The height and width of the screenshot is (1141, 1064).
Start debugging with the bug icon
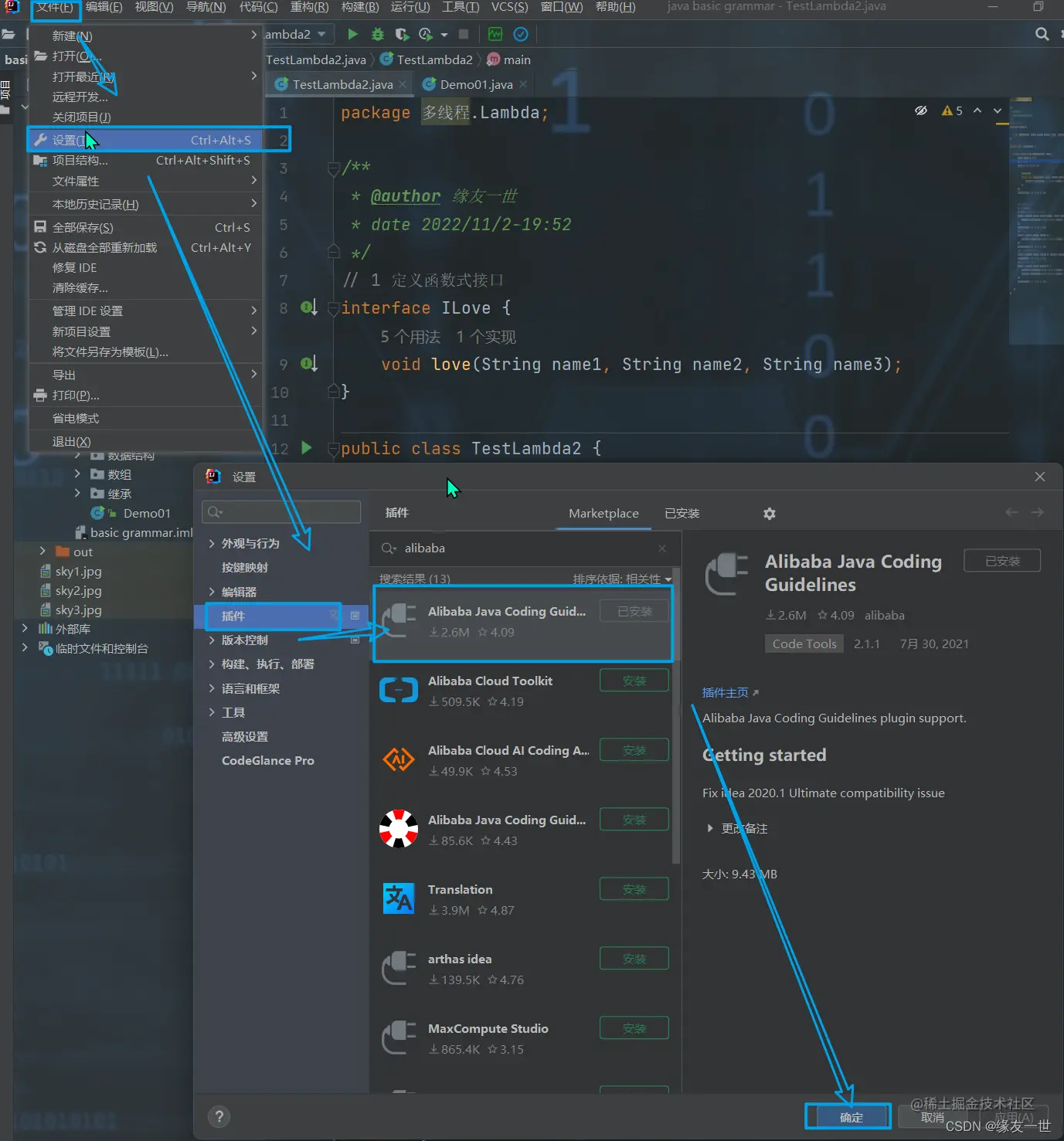pos(377,34)
